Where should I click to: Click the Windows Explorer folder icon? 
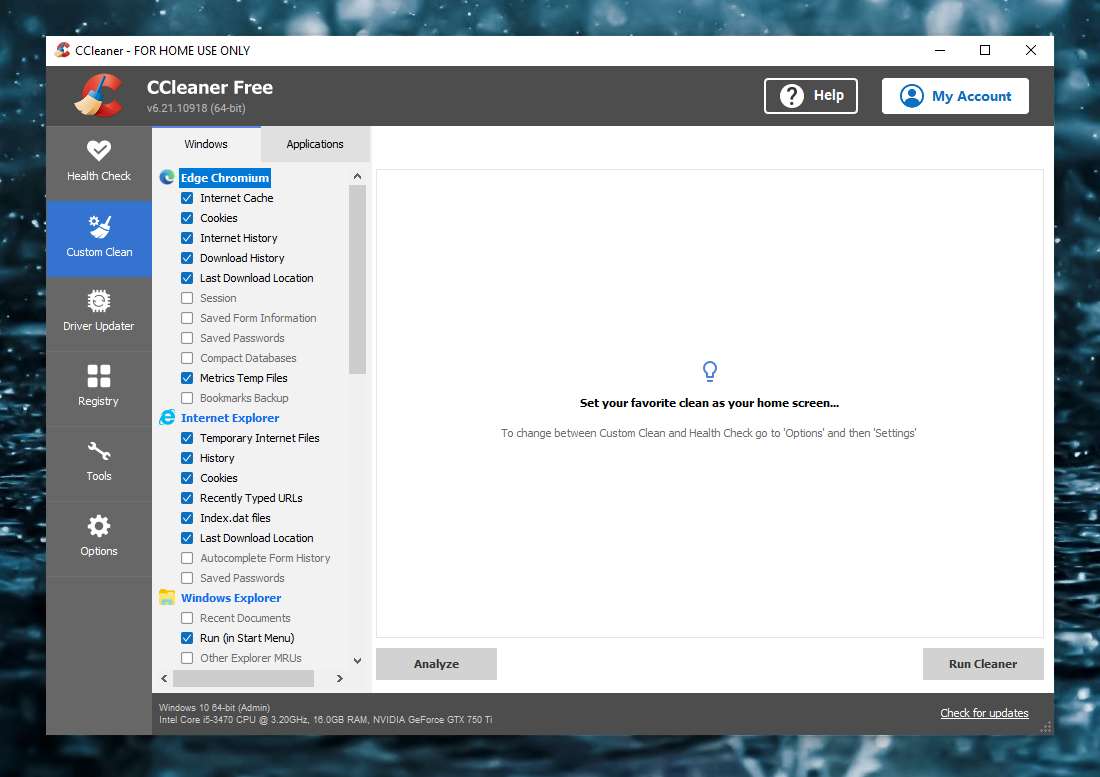pyautogui.click(x=167, y=597)
